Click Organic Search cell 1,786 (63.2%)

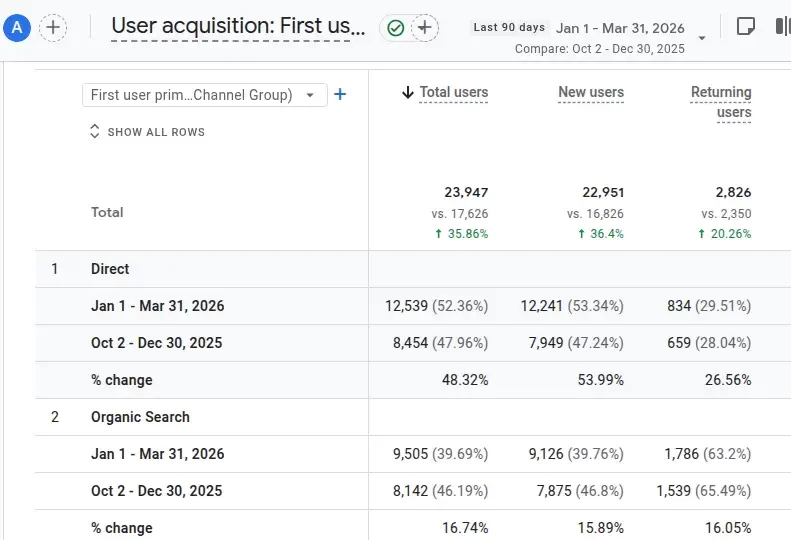[x=708, y=454]
